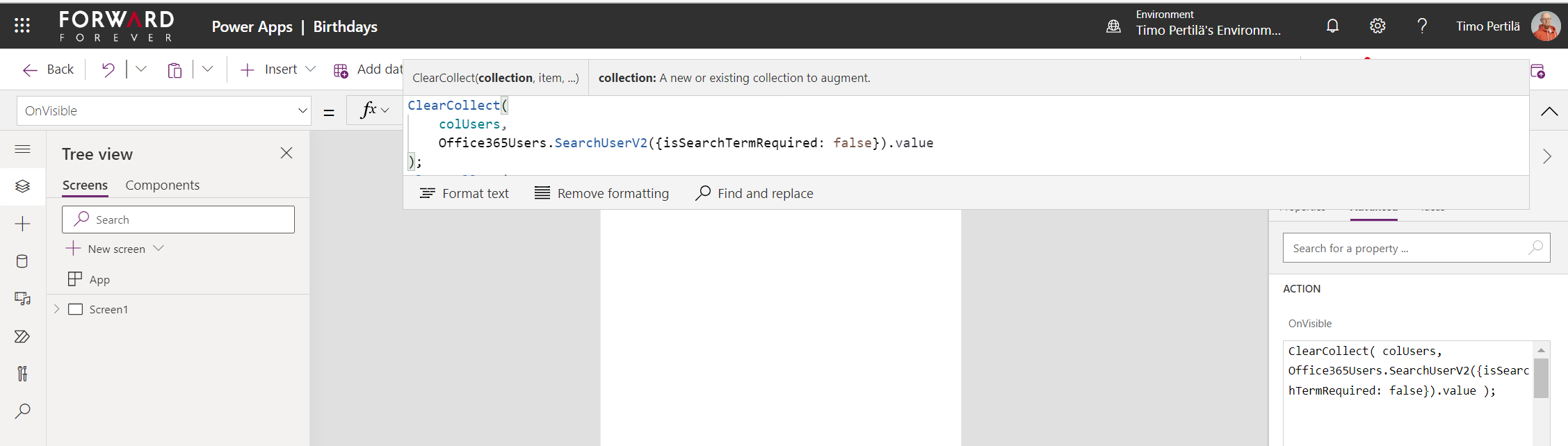Toggle the hamburger menu to collapse navigation
Image resolution: width=1568 pixels, height=446 pixels.
(x=22, y=149)
